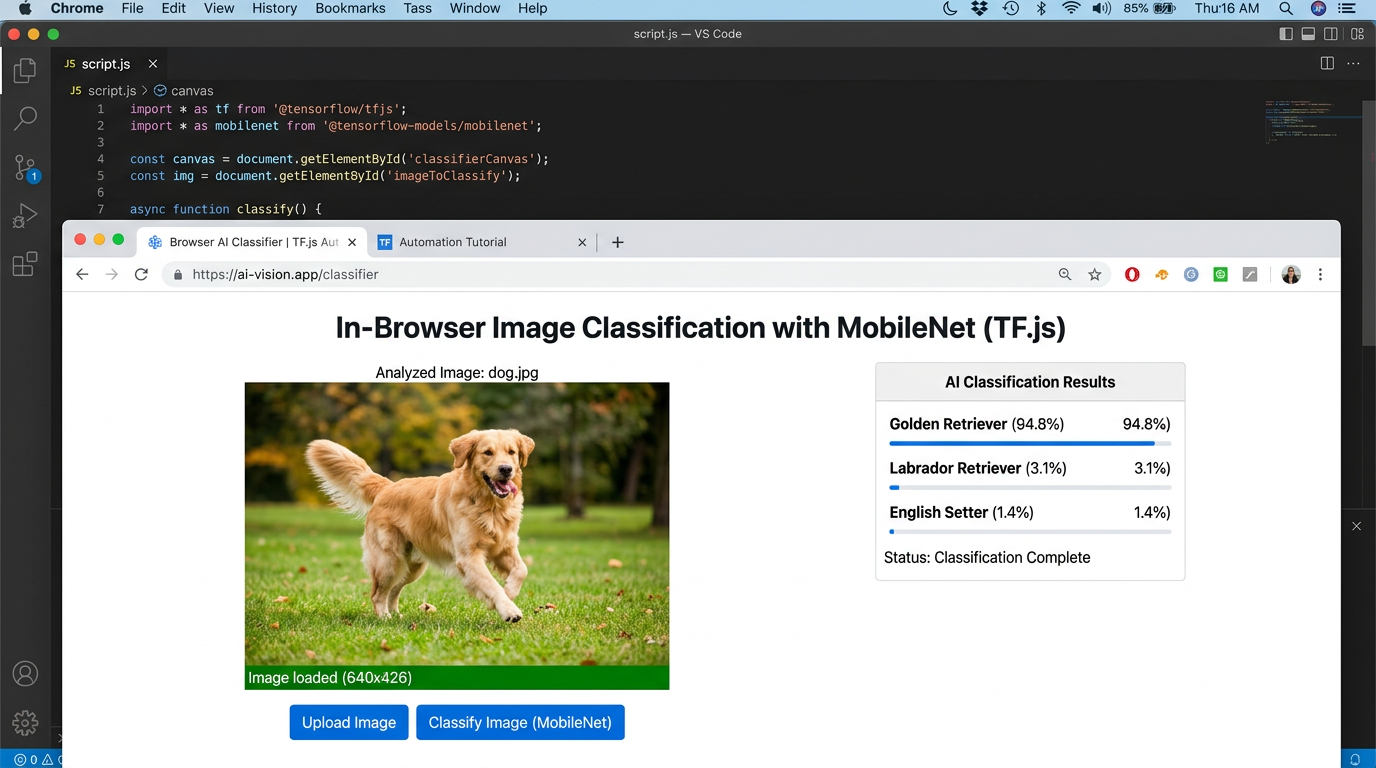Open the File menu in menu bar
This screenshot has width=1376, height=768.
(x=132, y=8)
